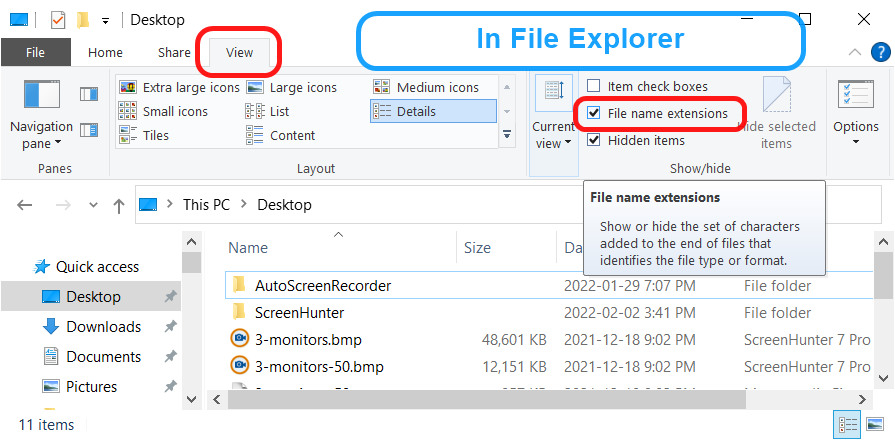
Task: Uncheck File name extensions checkbox
Action: click(594, 113)
